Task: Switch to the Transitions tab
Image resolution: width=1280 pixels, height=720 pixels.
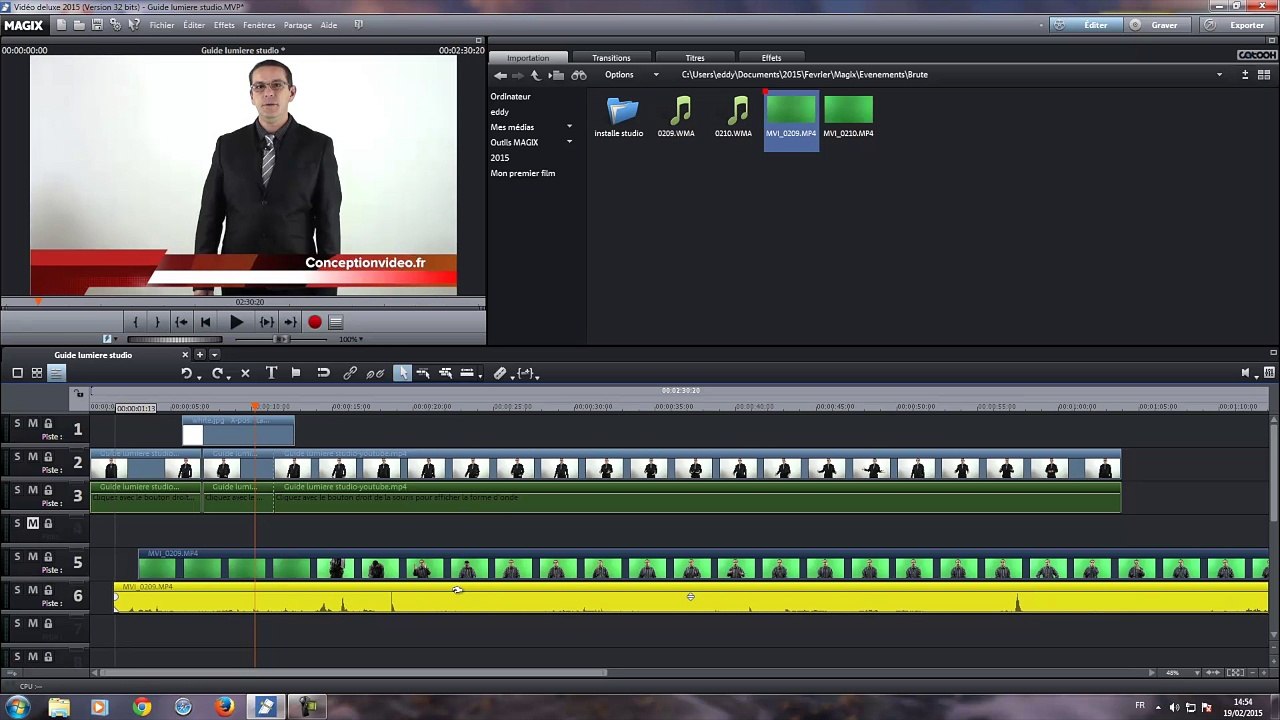Action: (611, 58)
